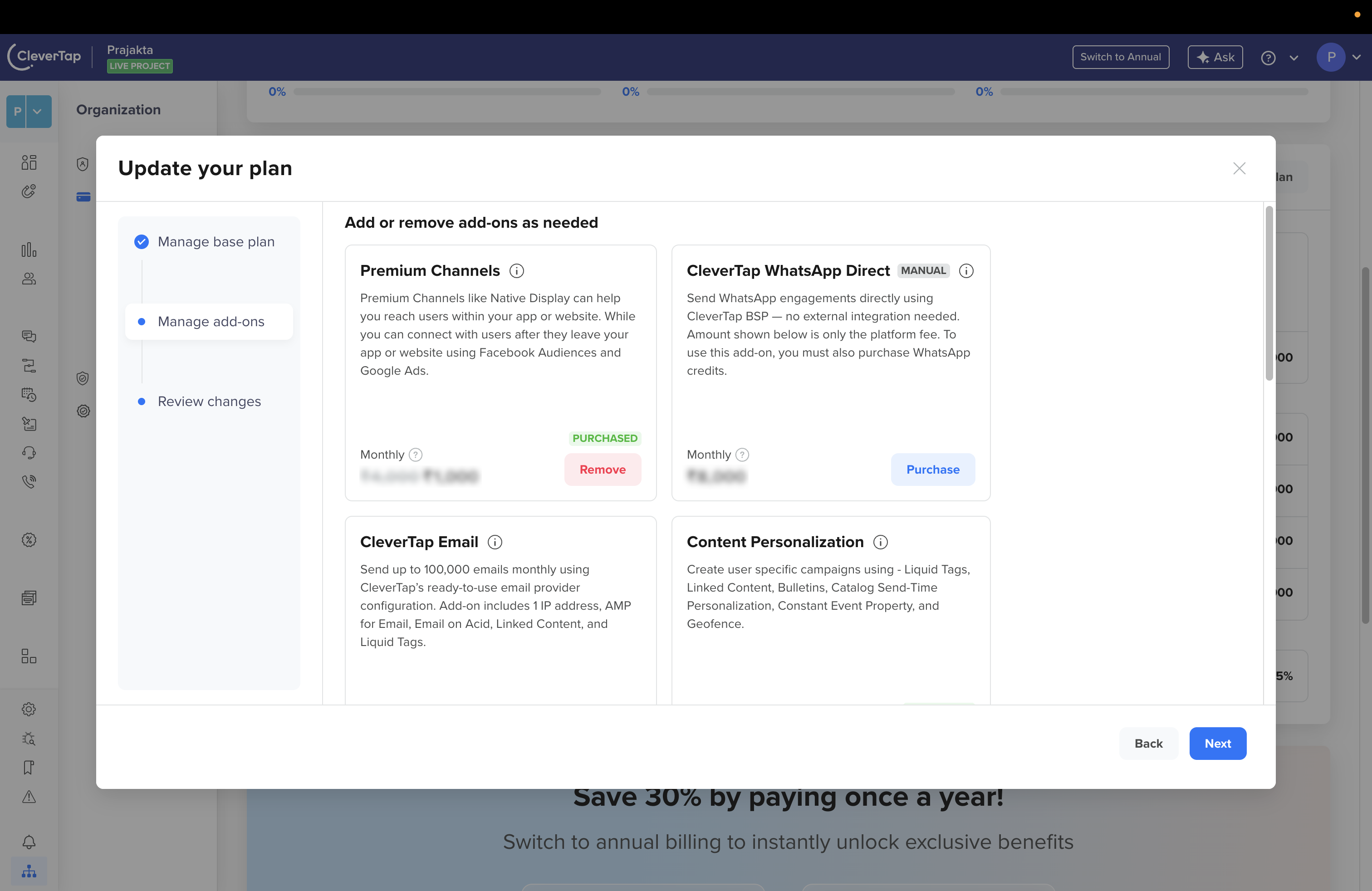Open the analytics bar chart sidebar icon
Screen dimensions: 1372x891
29,250
